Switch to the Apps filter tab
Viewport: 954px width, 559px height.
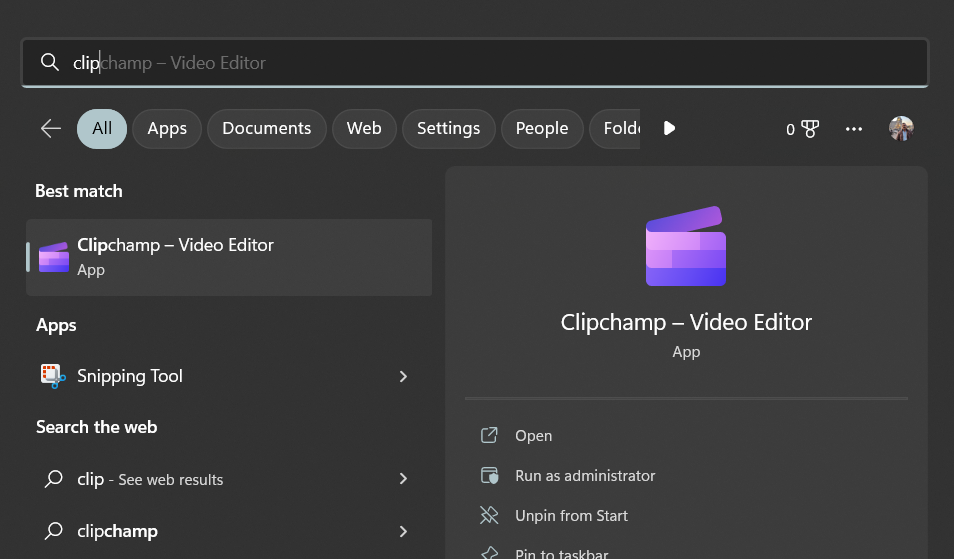coord(167,128)
